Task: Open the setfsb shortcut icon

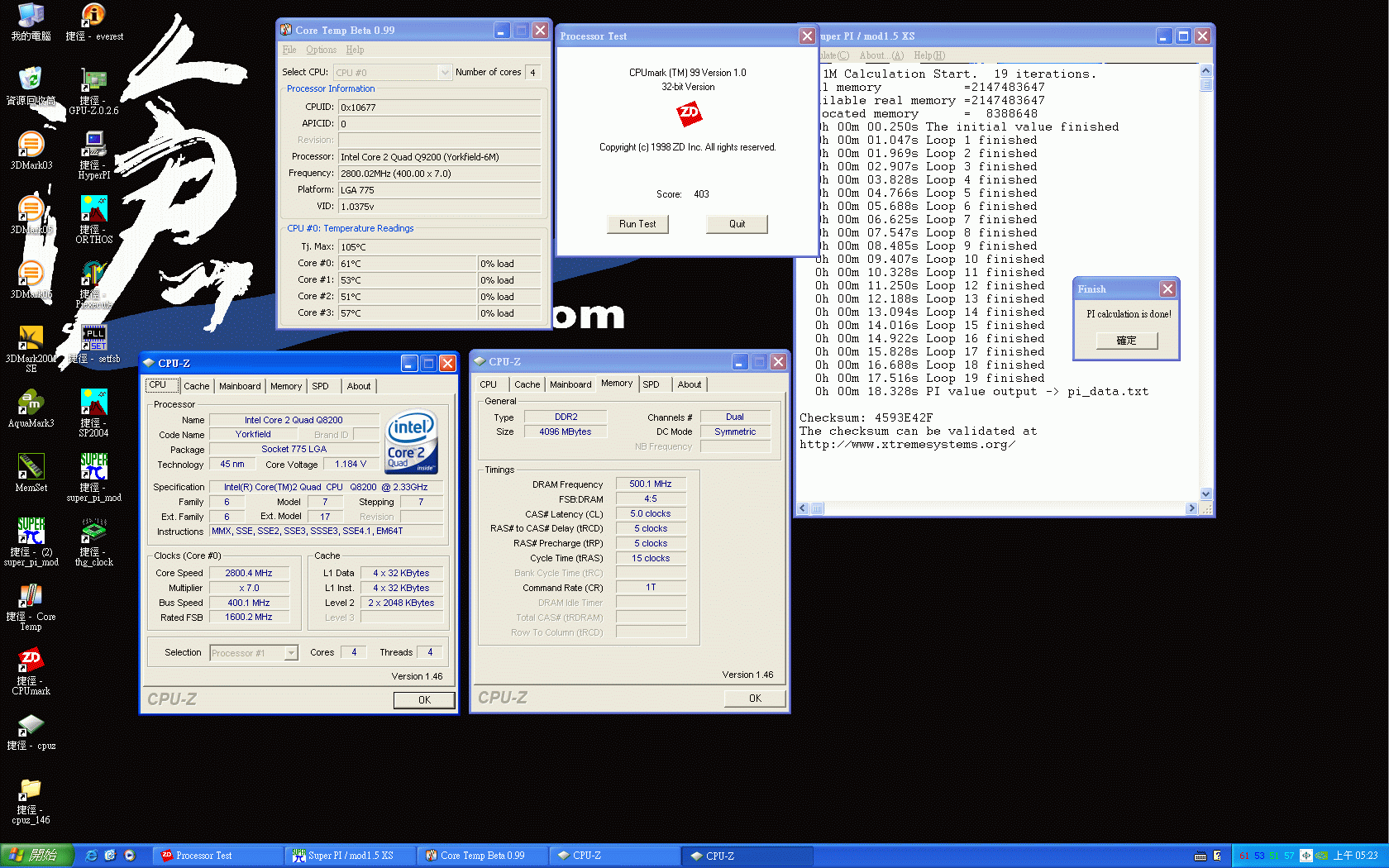Action: coord(94,344)
